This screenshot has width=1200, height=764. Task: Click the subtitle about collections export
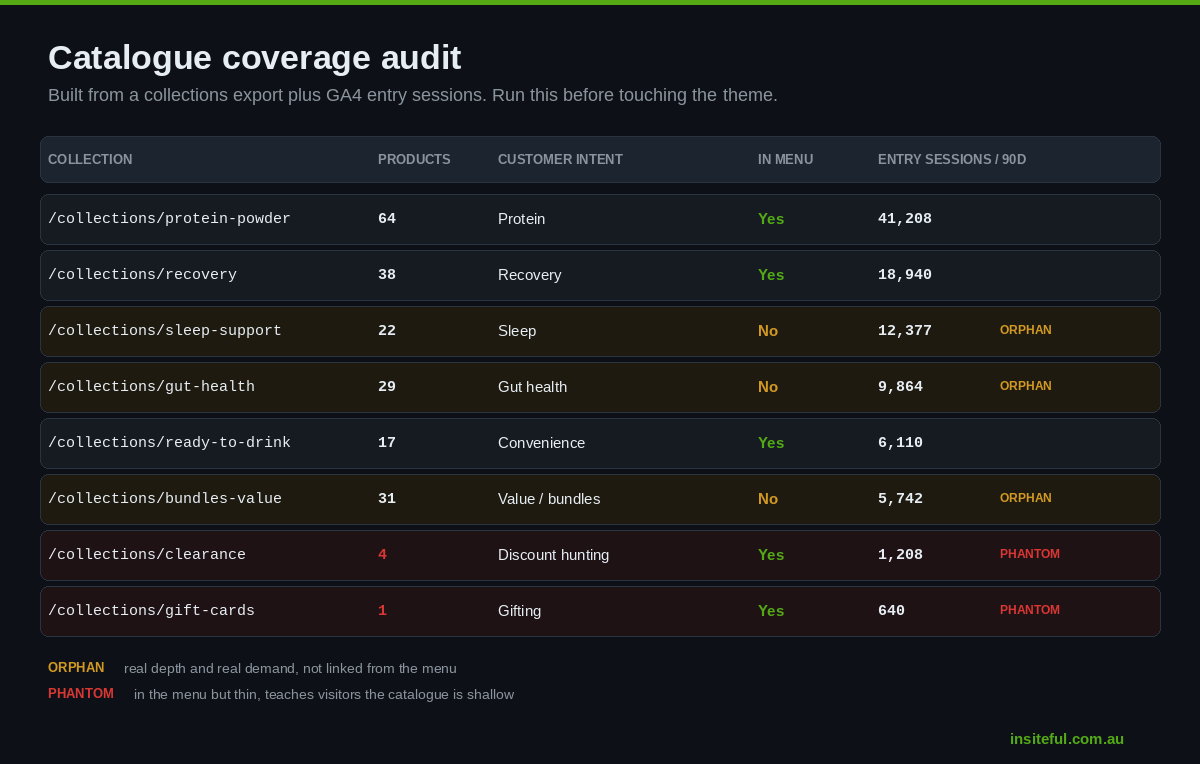tap(413, 96)
